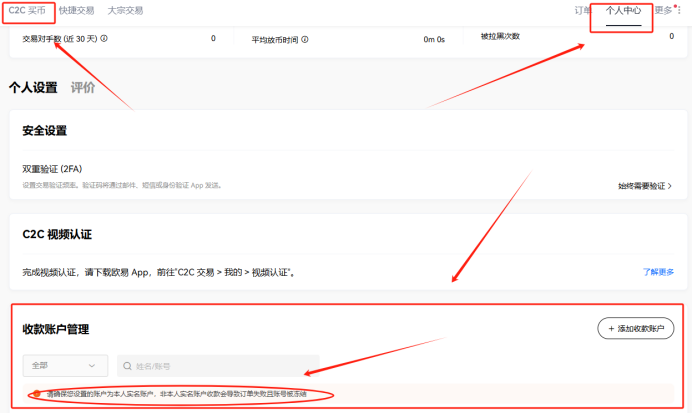Image resolution: width=693 pixels, height=413 pixels.
Task: Select 个人中心 in the top navigation
Action: pyautogui.click(x=623, y=10)
